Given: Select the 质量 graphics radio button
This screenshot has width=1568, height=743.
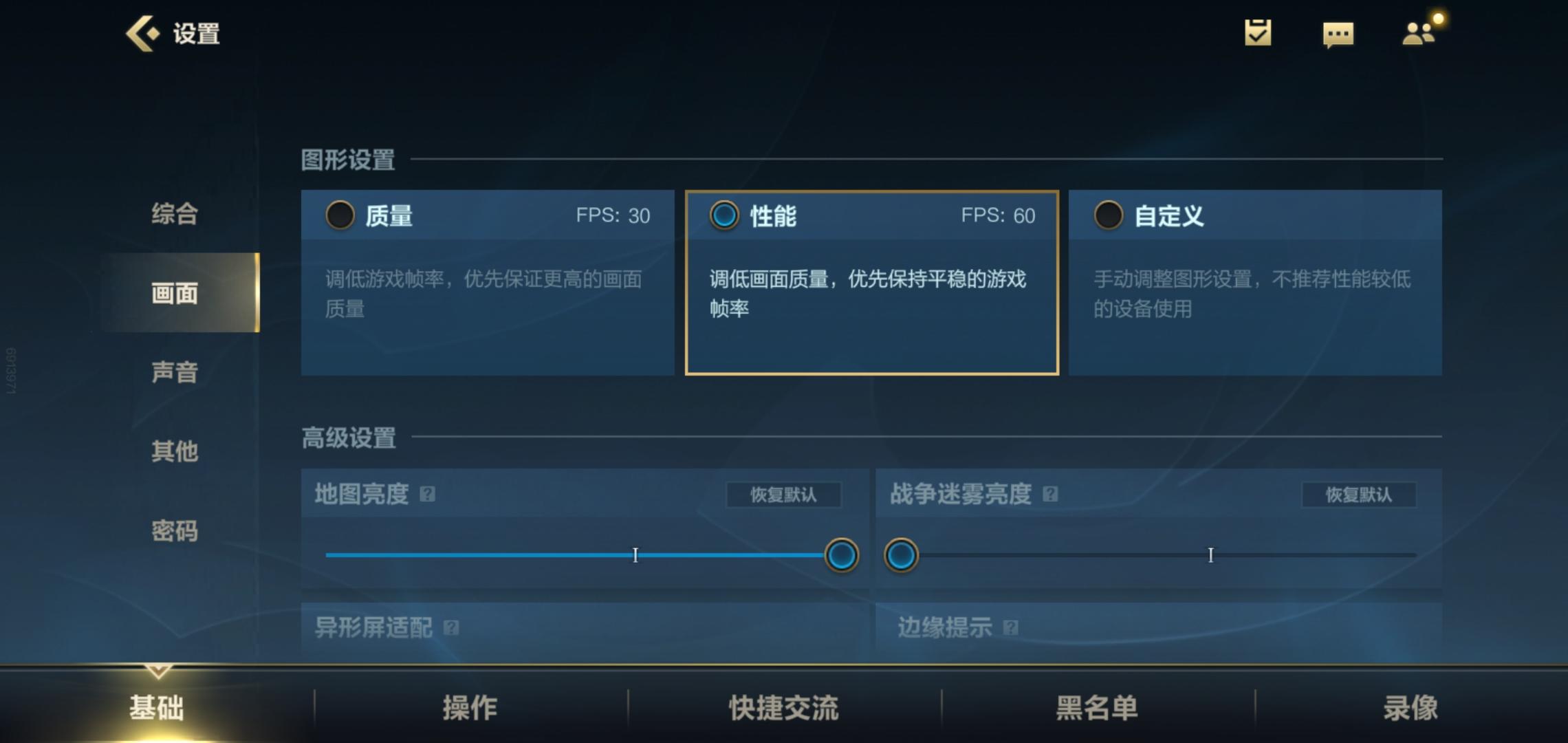Looking at the screenshot, I should [x=340, y=215].
